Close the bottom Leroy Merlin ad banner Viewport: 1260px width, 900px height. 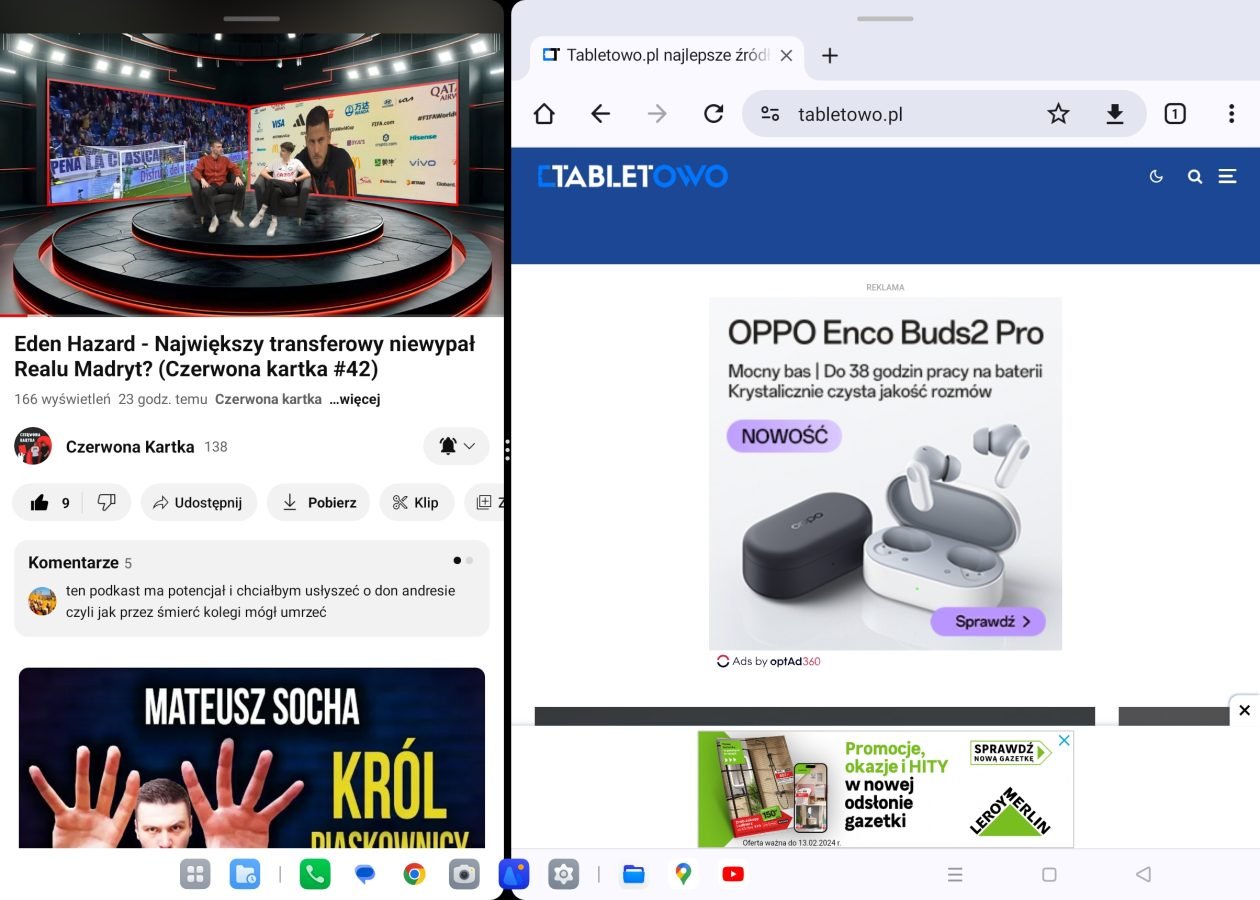coord(1244,710)
